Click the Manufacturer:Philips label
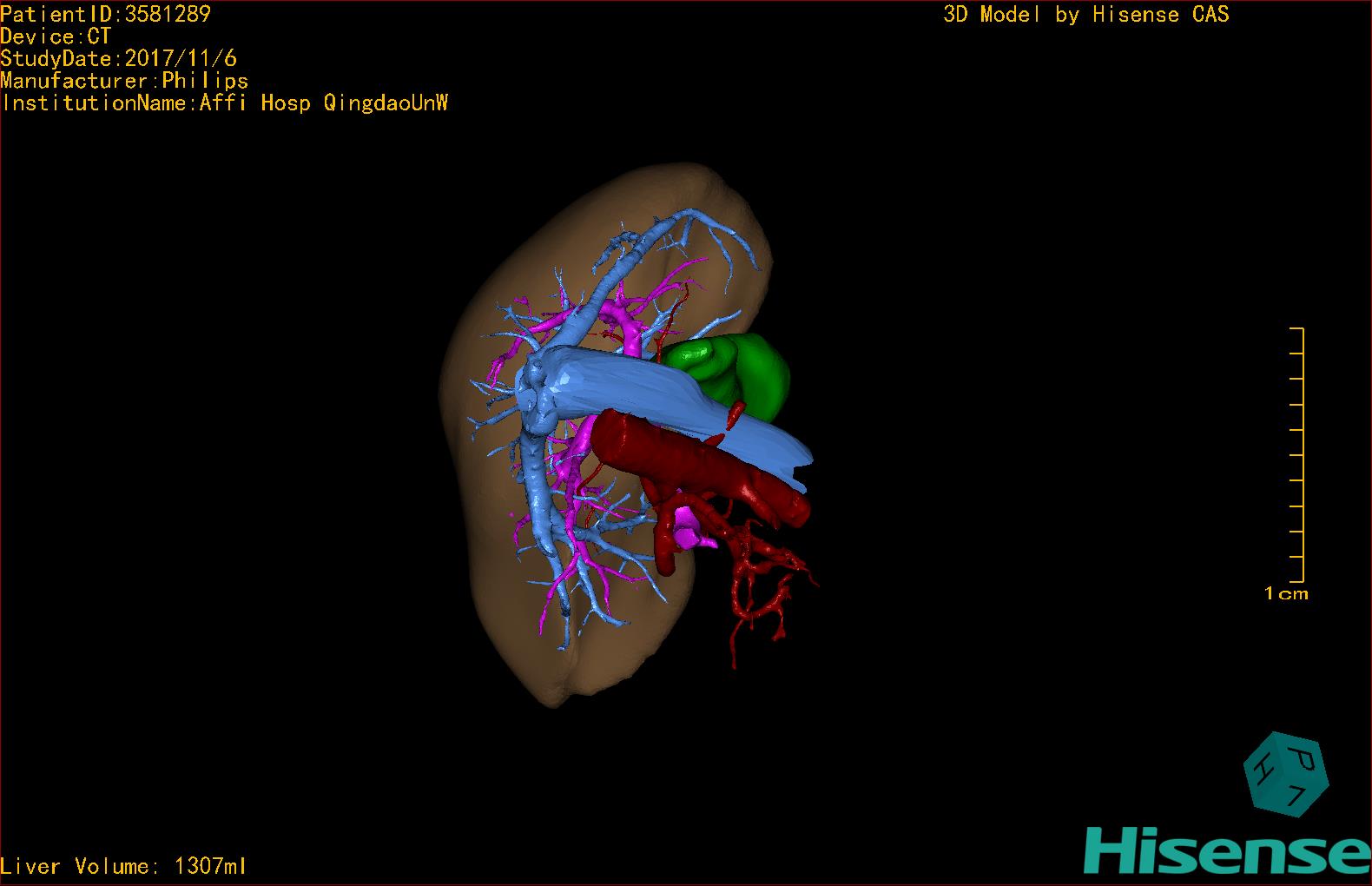 click(x=124, y=82)
